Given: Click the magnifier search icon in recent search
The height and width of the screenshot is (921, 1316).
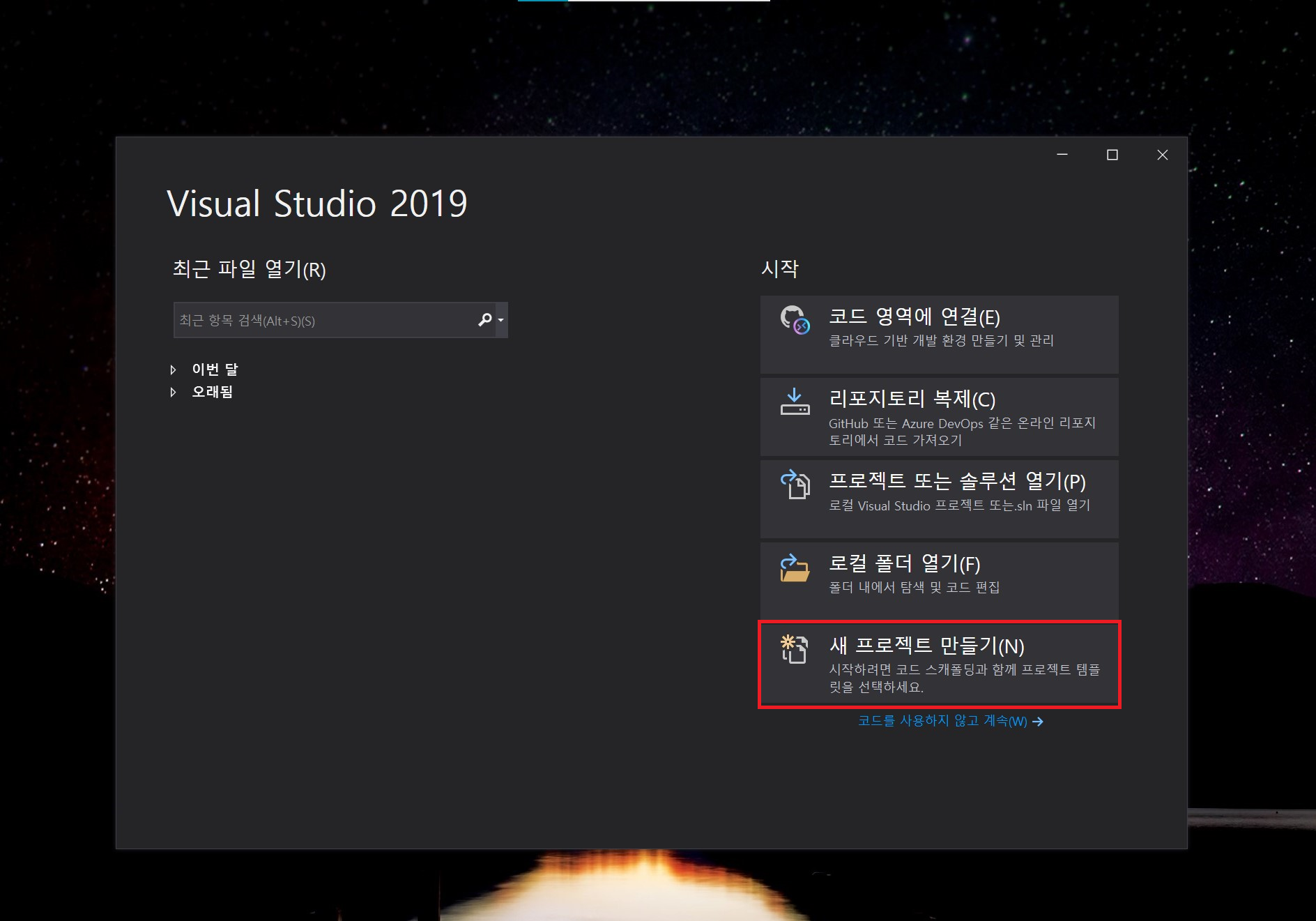Looking at the screenshot, I should pos(484,320).
